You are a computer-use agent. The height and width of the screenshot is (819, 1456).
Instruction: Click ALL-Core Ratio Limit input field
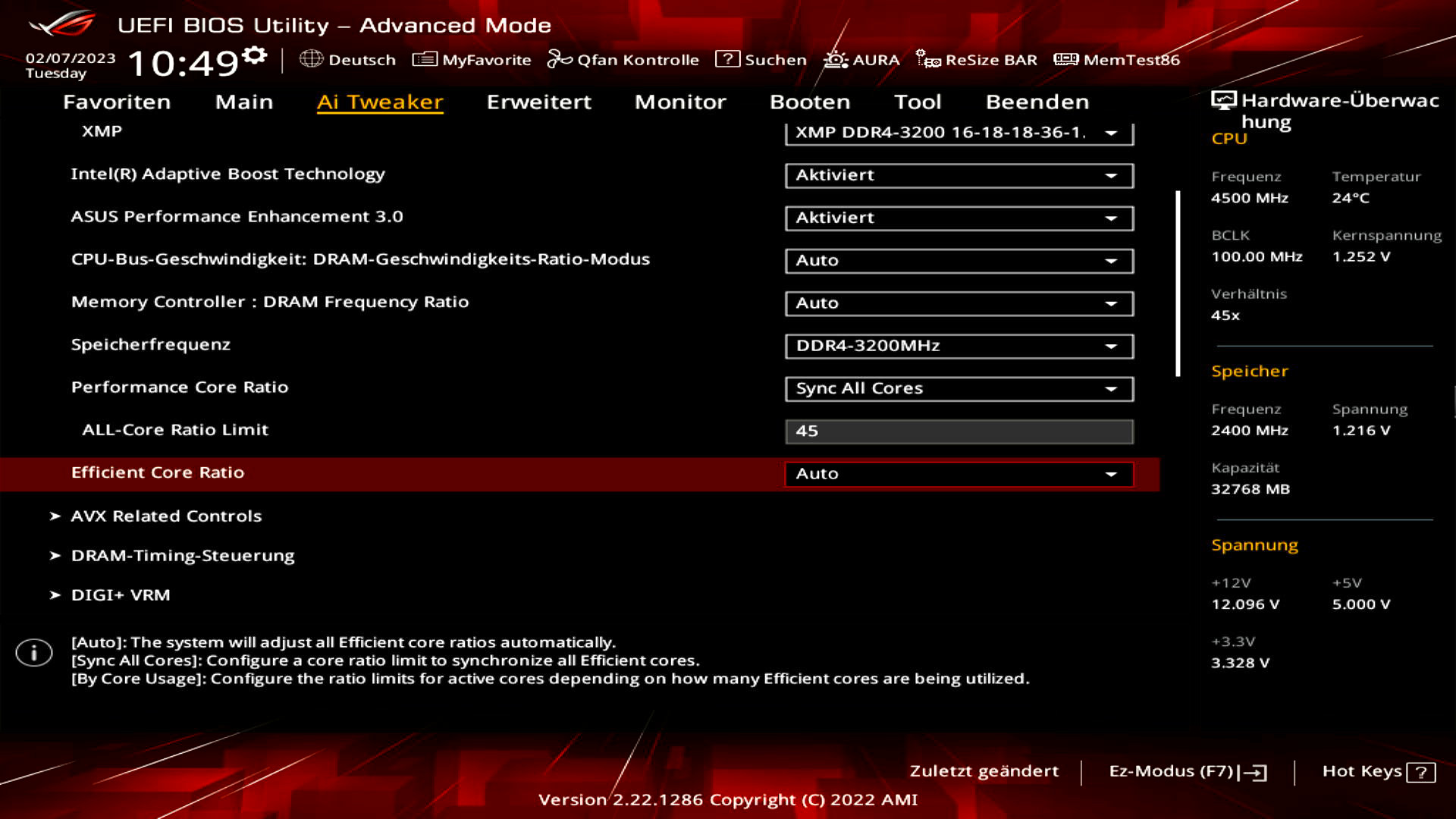(x=959, y=431)
